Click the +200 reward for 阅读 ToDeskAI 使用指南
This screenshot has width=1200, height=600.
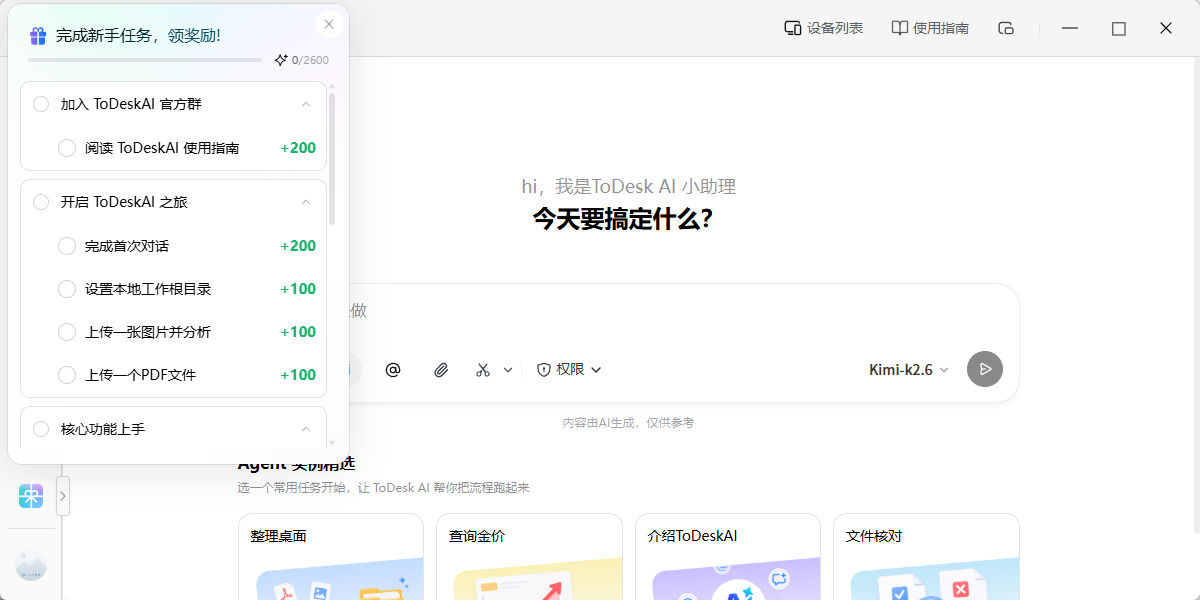pos(298,148)
